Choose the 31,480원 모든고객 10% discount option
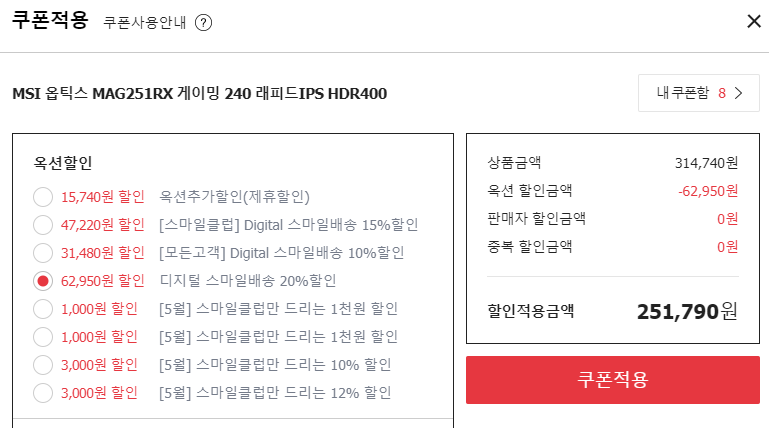Screen dimensions: 769x428 [43, 253]
